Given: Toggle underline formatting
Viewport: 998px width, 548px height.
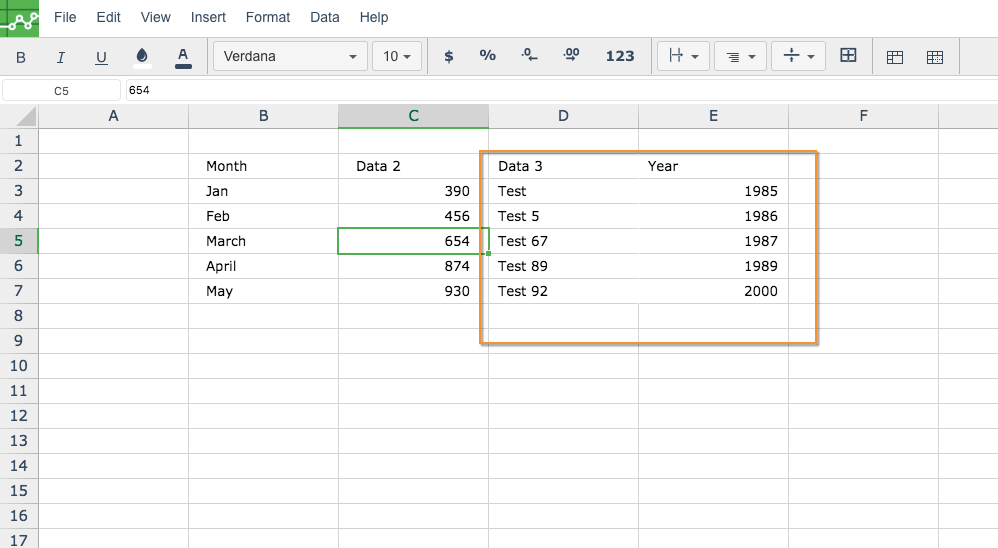Looking at the screenshot, I should (101, 57).
